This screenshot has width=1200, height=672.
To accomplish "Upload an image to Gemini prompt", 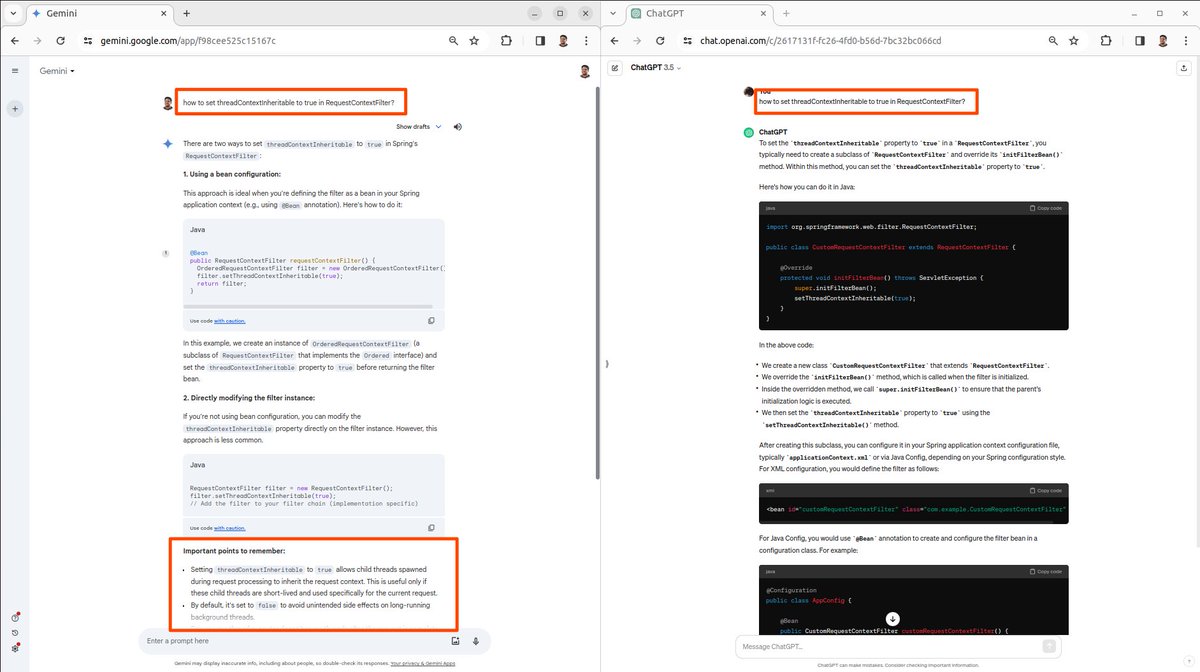I will 455,641.
